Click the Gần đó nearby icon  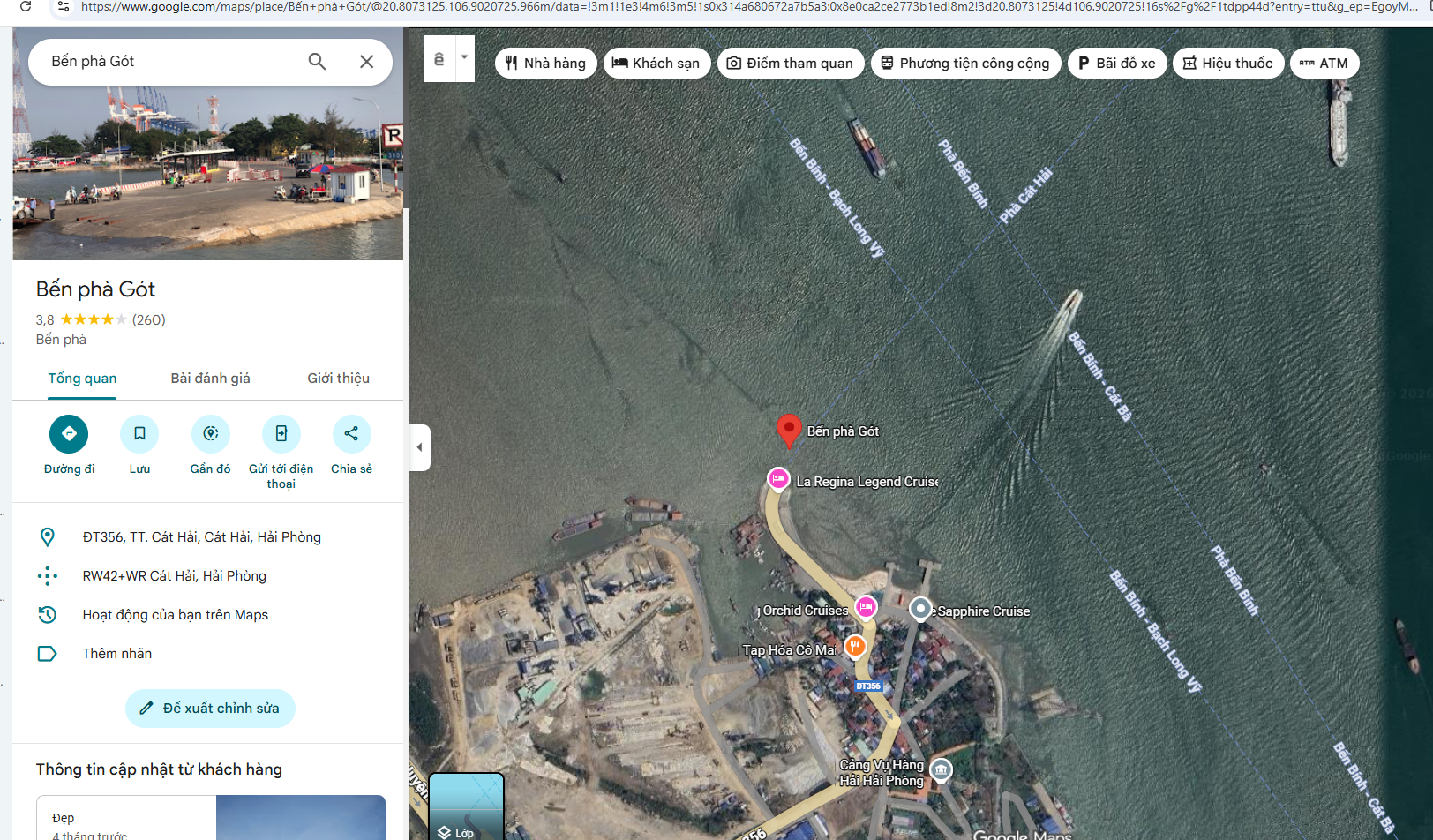[x=210, y=433]
